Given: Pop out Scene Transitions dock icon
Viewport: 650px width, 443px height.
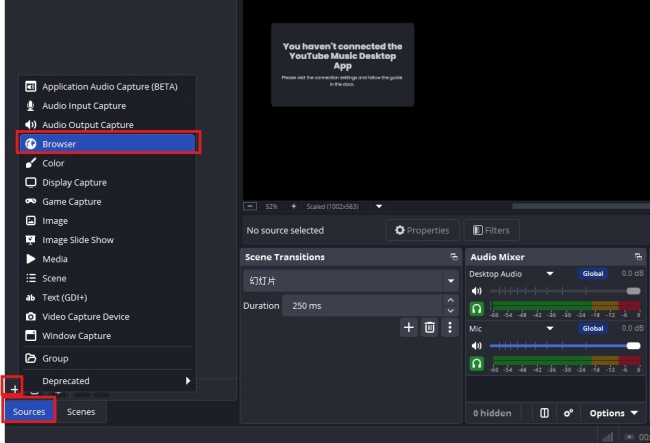Looking at the screenshot, I should pyautogui.click(x=454, y=257).
